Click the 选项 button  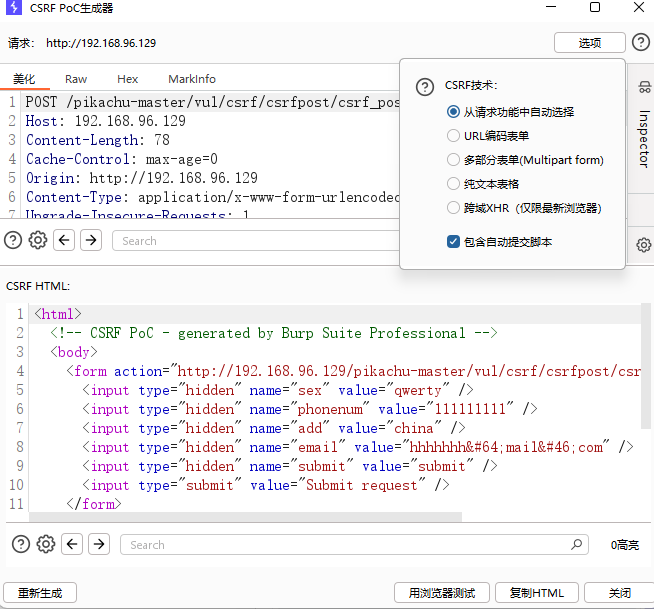(x=590, y=43)
